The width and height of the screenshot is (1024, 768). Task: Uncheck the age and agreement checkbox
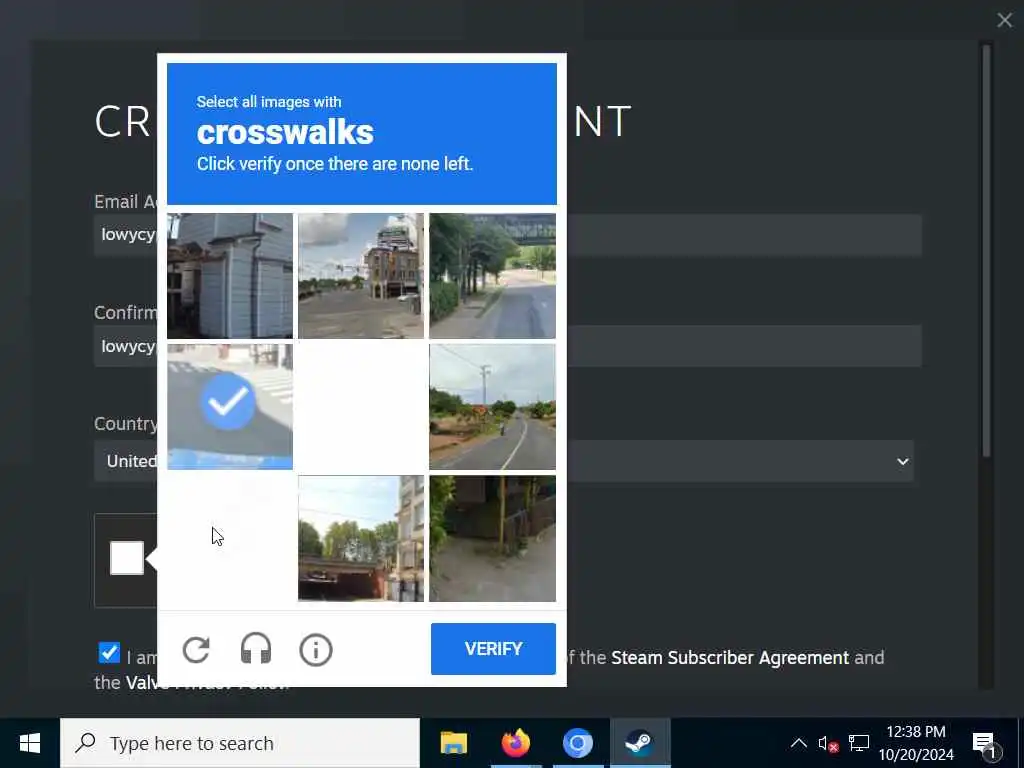coord(109,652)
